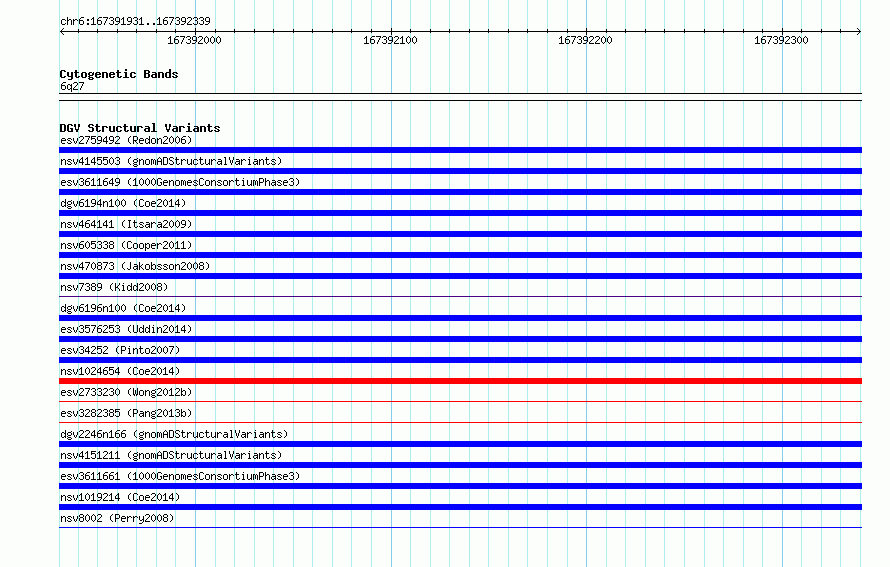The height and width of the screenshot is (567, 890).
Task: Click the esv3282385 (Pang2013b) label
Action: [x=126, y=413]
